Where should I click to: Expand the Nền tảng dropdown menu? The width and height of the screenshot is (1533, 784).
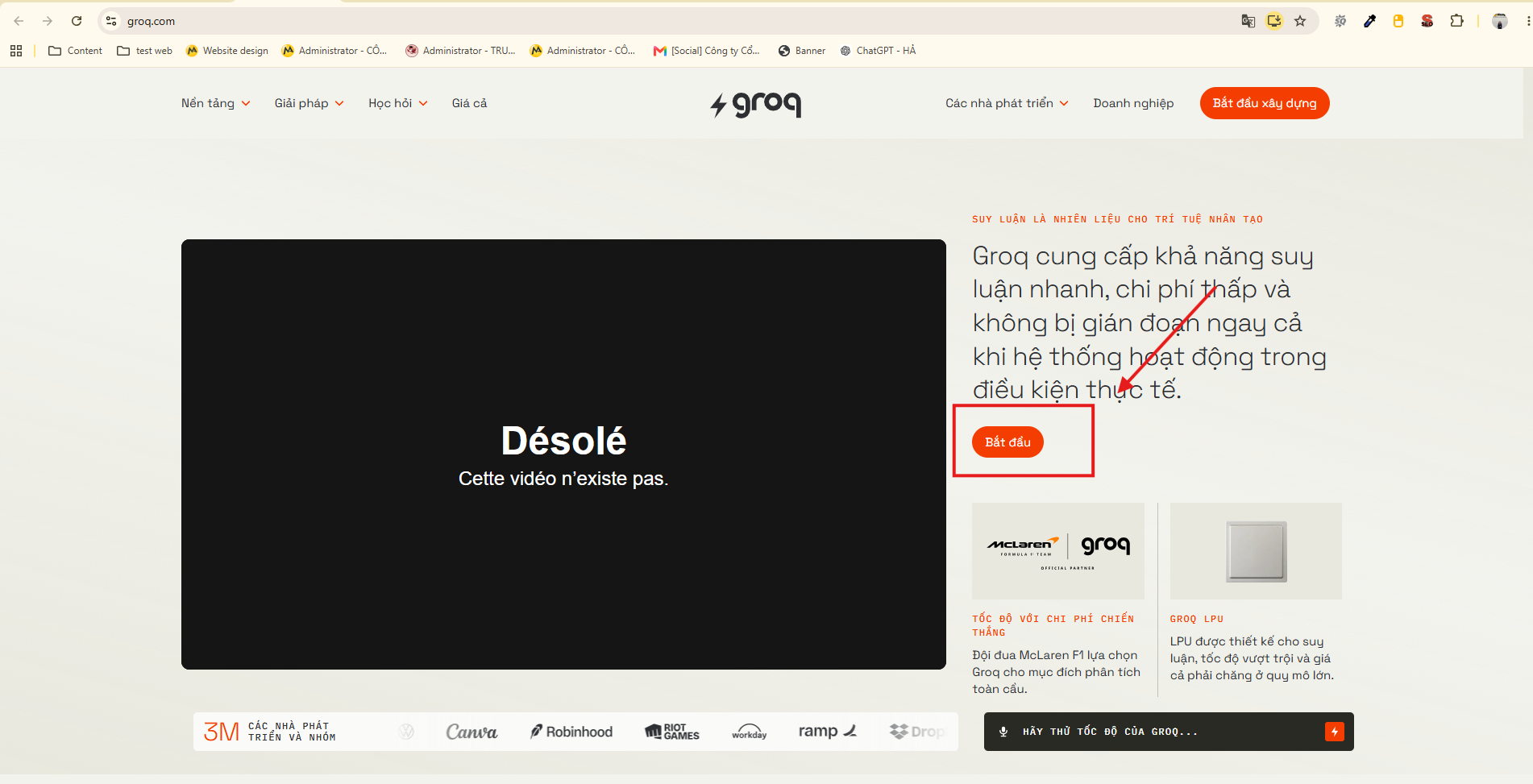click(216, 103)
